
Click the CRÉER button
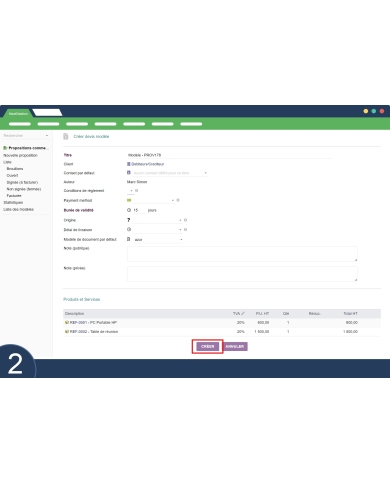pyautogui.click(x=207, y=346)
